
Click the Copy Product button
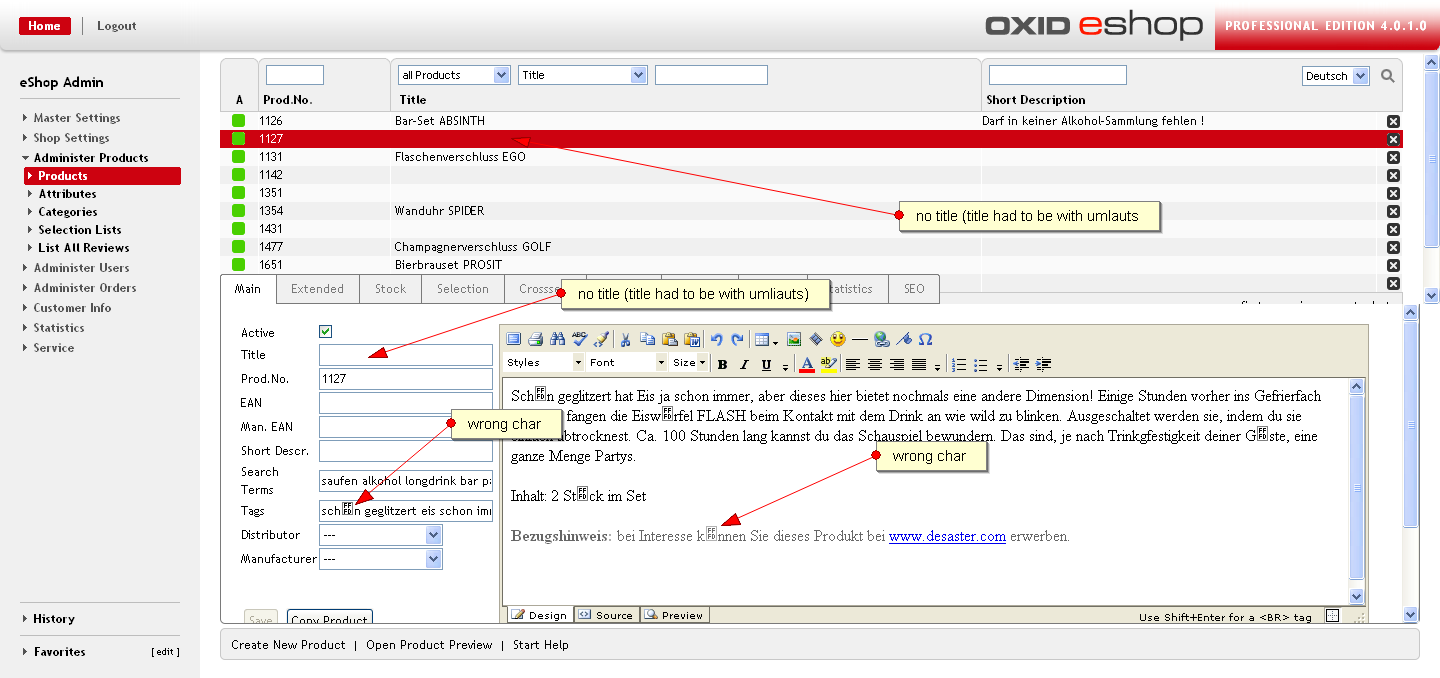pos(329,619)
